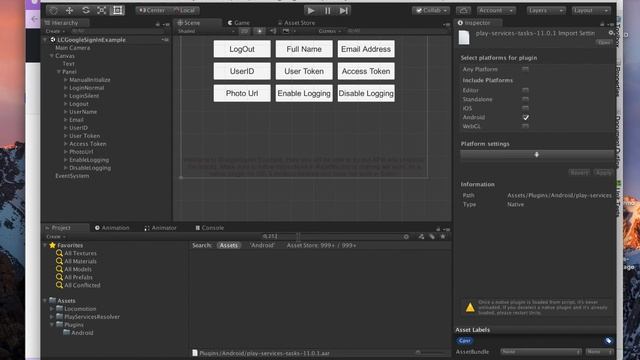The height and width of the screenshot is (360, 640).
Task: Switch to the Animation tab
Action: 112,228
